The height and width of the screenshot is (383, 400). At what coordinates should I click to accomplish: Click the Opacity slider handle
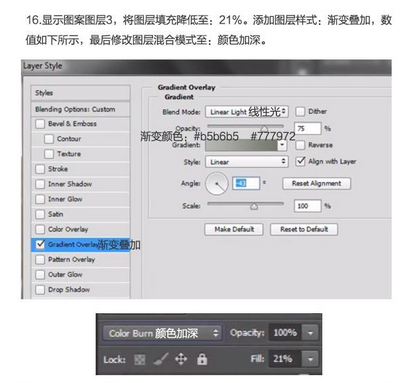(x=264, y=129)
